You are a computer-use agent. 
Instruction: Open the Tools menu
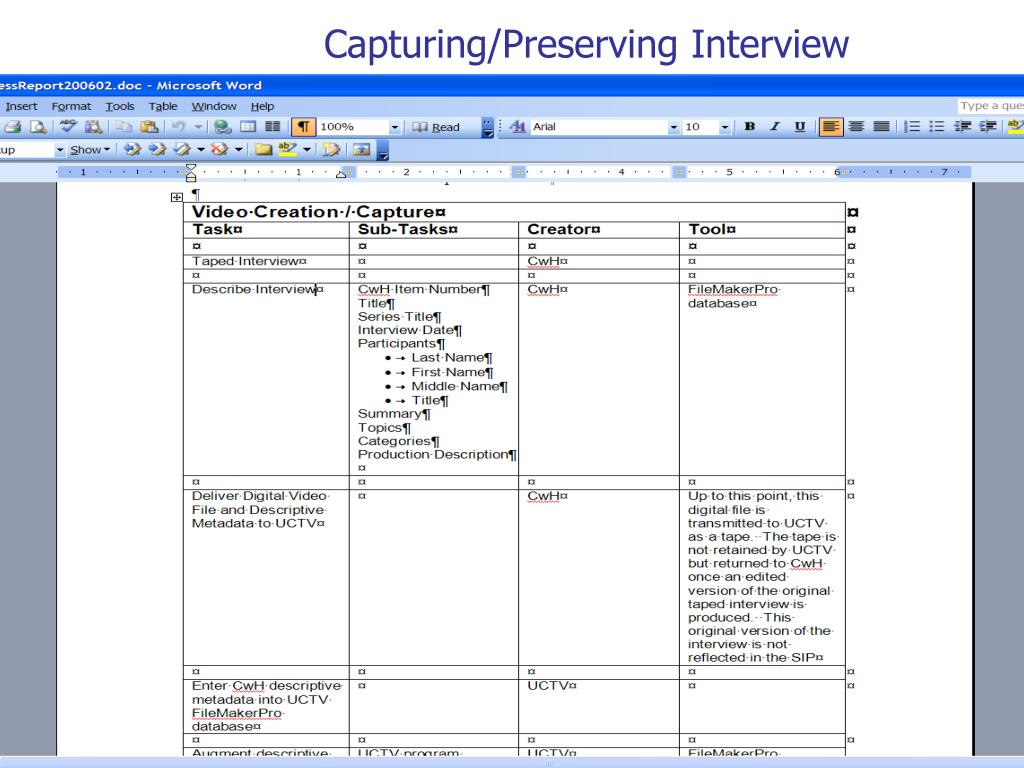coord(120,106)
